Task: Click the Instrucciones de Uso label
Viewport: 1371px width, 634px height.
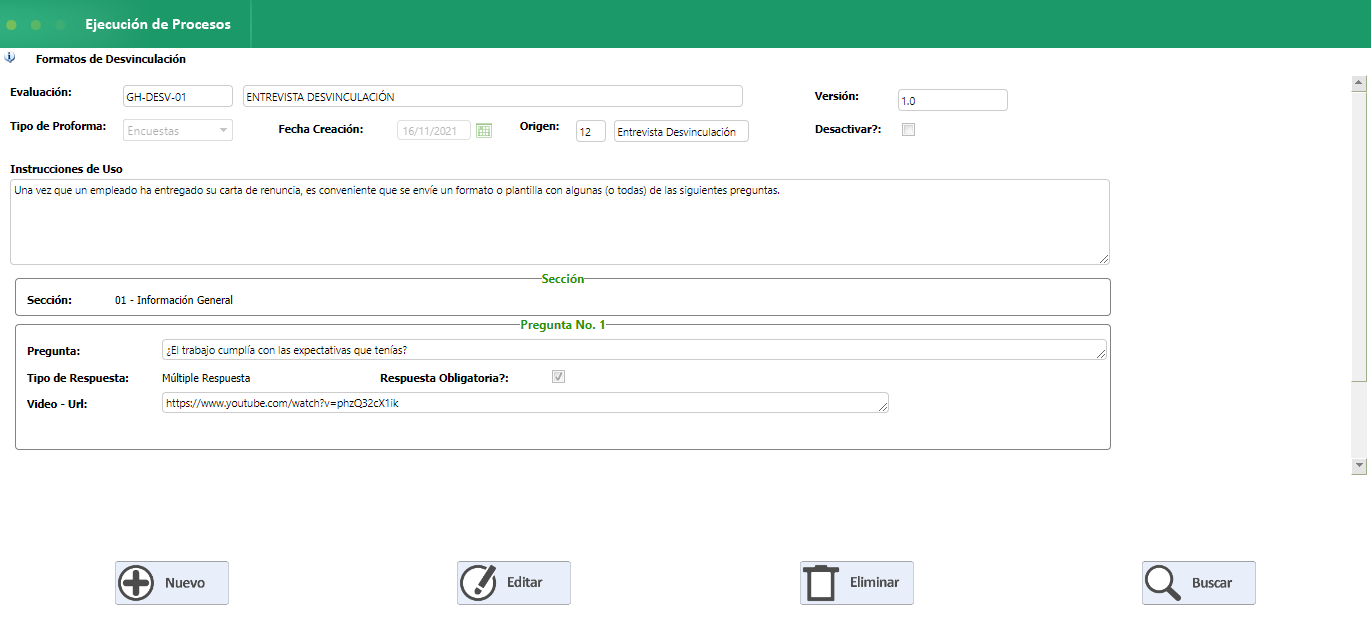Action: (x=66, y=169)
